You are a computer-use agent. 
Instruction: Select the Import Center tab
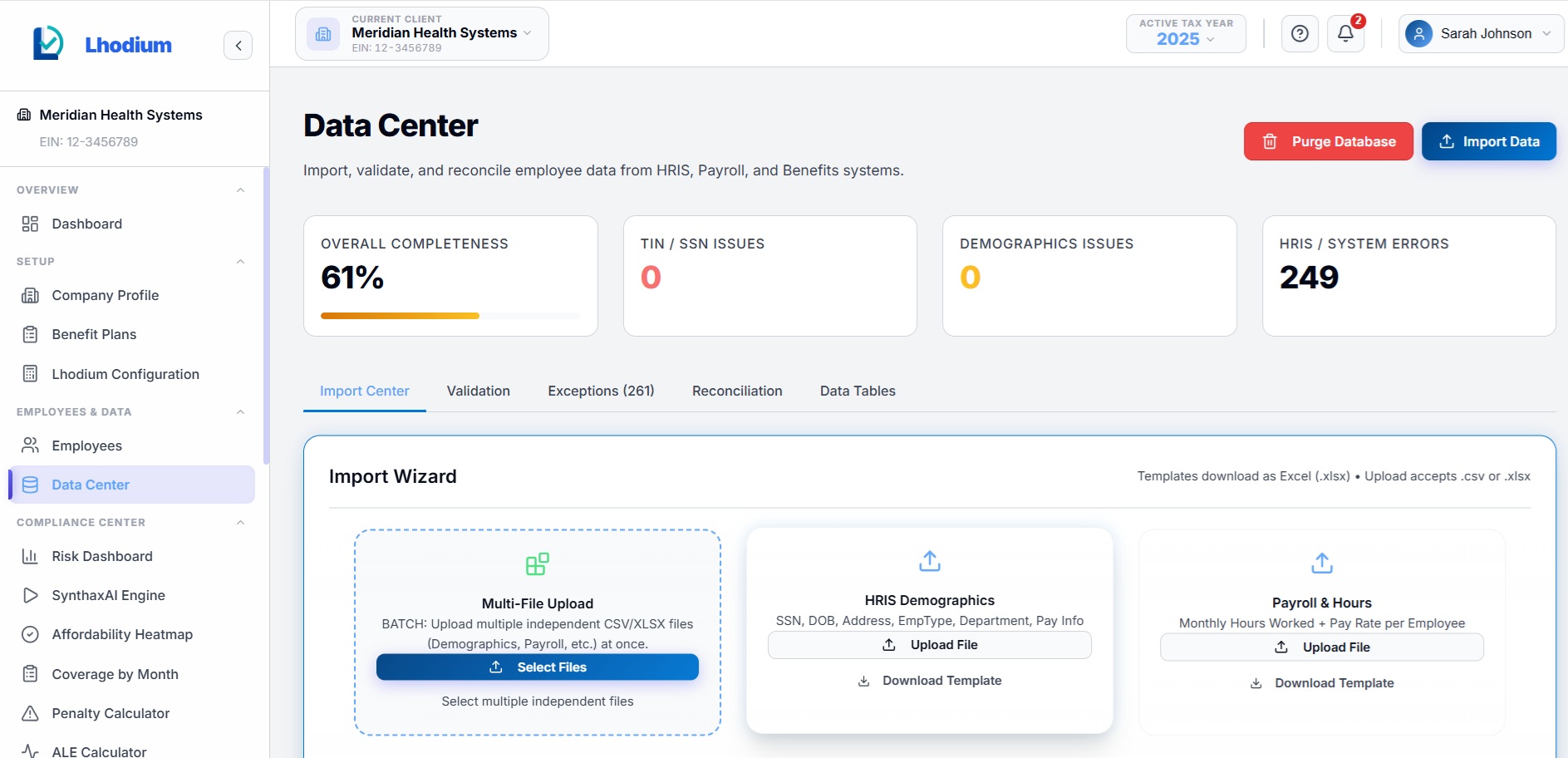click(x=365, y=391)
